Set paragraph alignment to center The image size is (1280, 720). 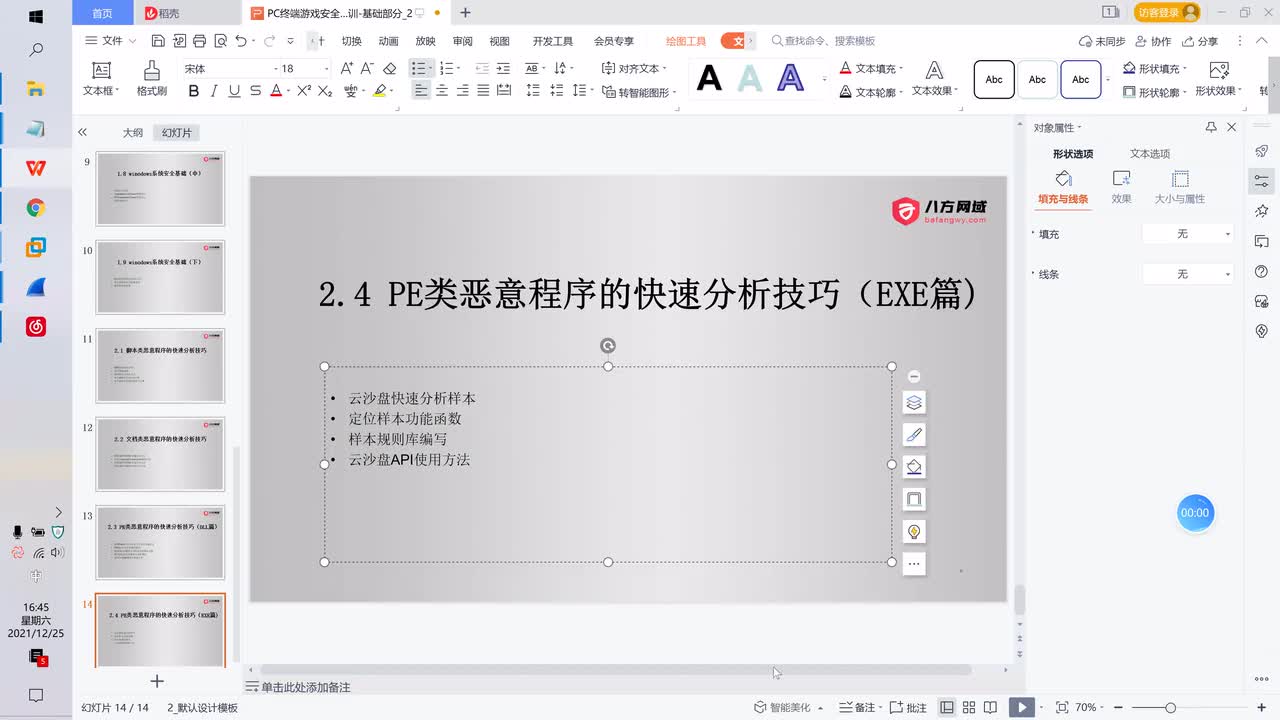(442, 90)
